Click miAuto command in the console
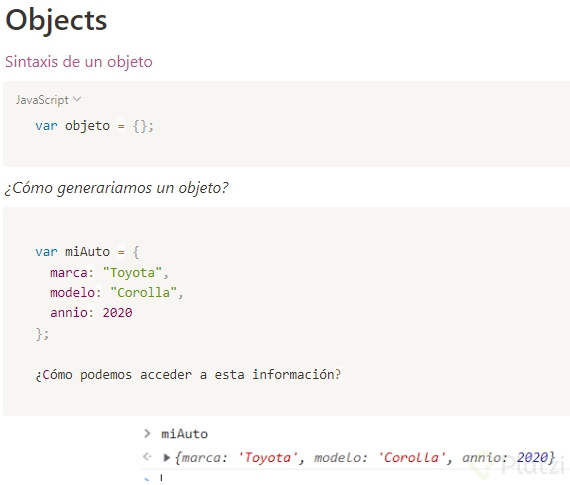 pos(184,434)
